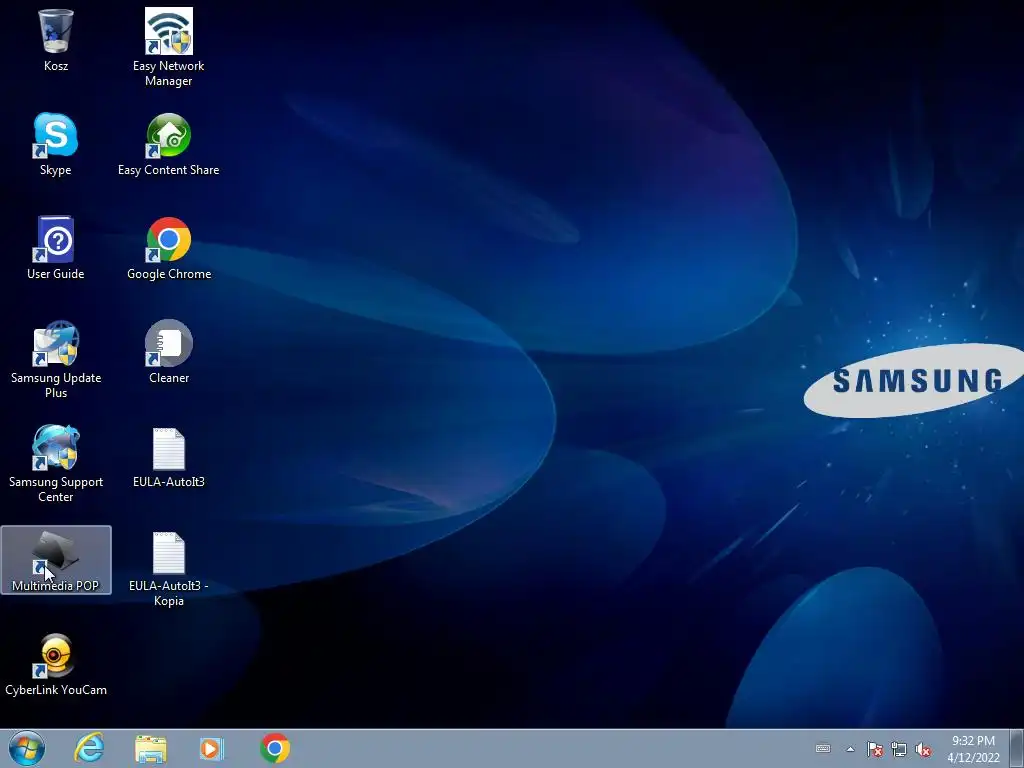Select the Easy Network Manager shortcut

168,47
